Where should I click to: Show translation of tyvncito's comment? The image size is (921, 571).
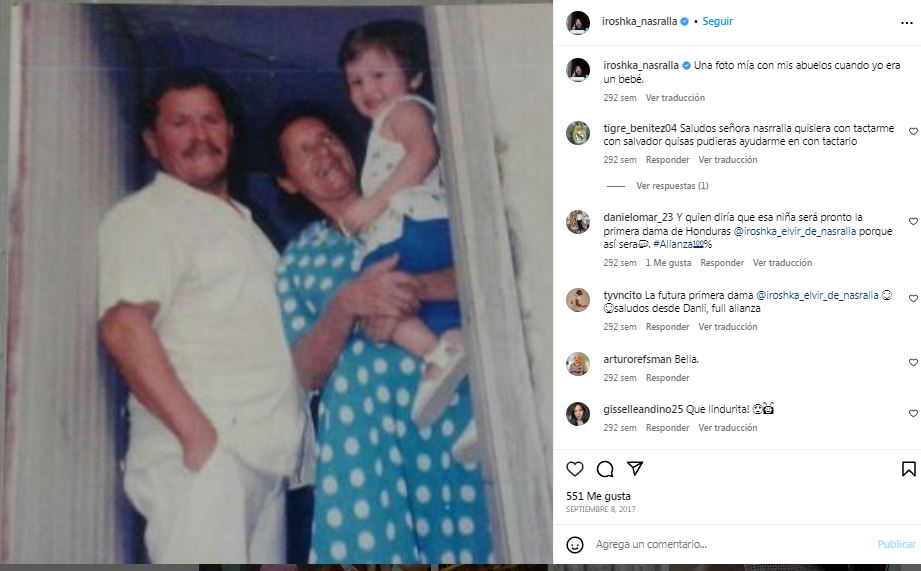[x=727, y=327]
